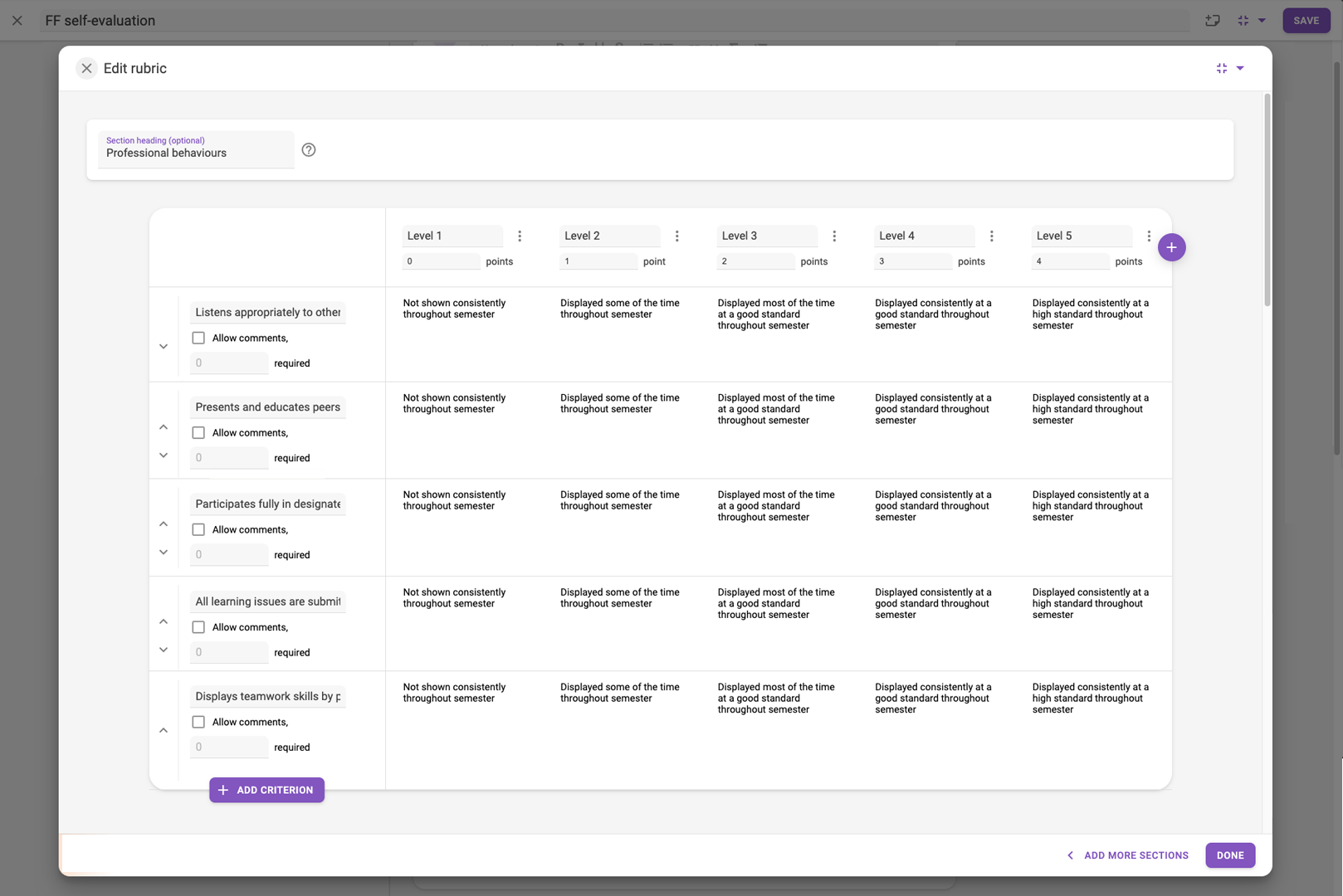The image size is (1343, 896).
Task: Click Level 4 description for 'Presents and educates peers'
Action: 933,409
